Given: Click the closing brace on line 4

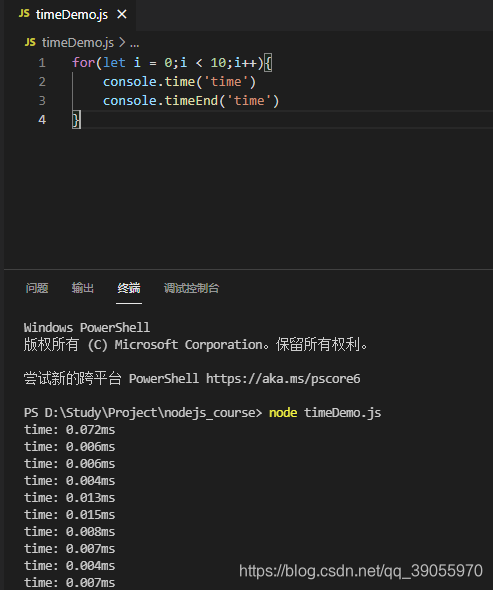Looking at the screenshot, I should point(76,120).
